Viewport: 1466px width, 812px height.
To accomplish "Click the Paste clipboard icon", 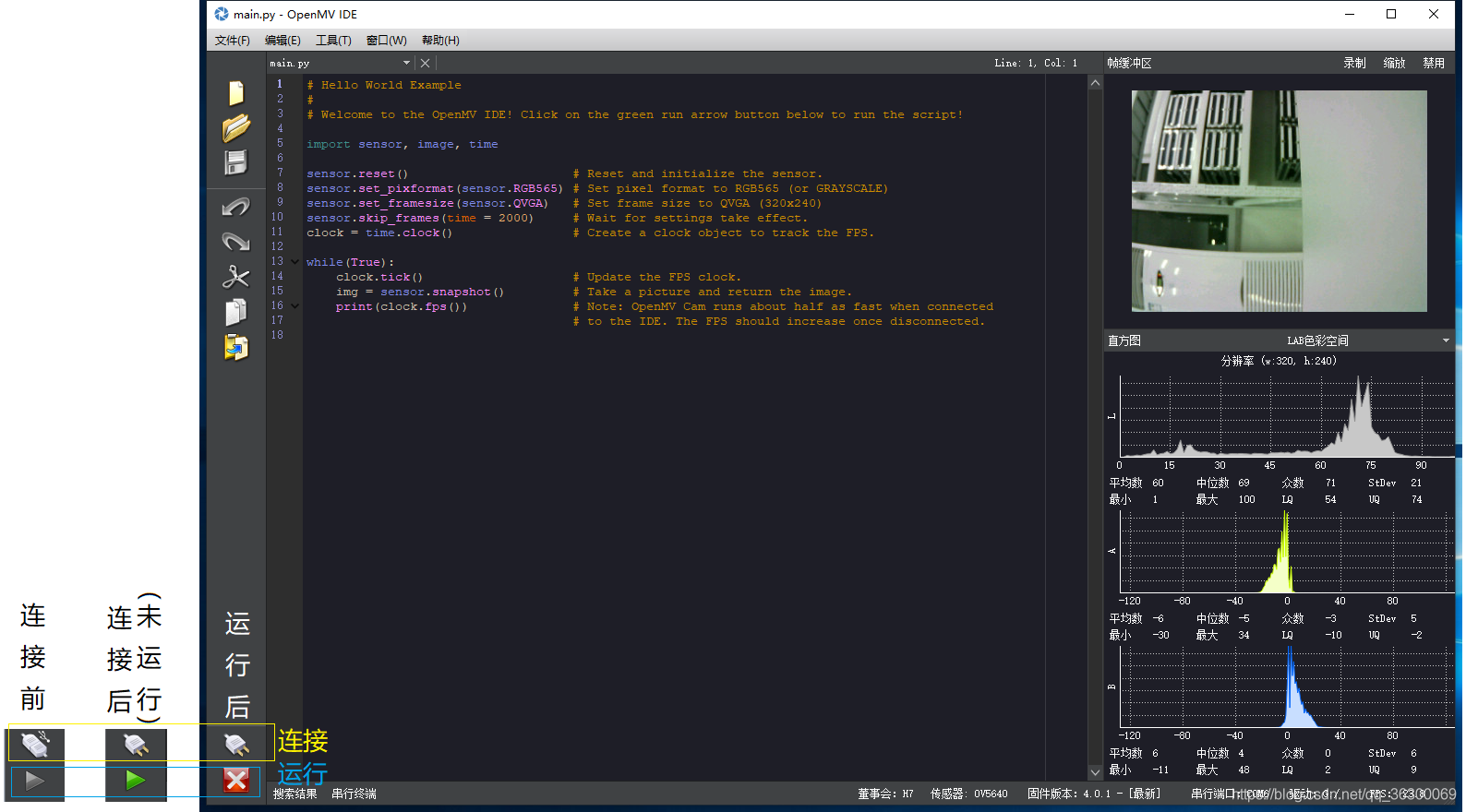I will tap(236, 347).
